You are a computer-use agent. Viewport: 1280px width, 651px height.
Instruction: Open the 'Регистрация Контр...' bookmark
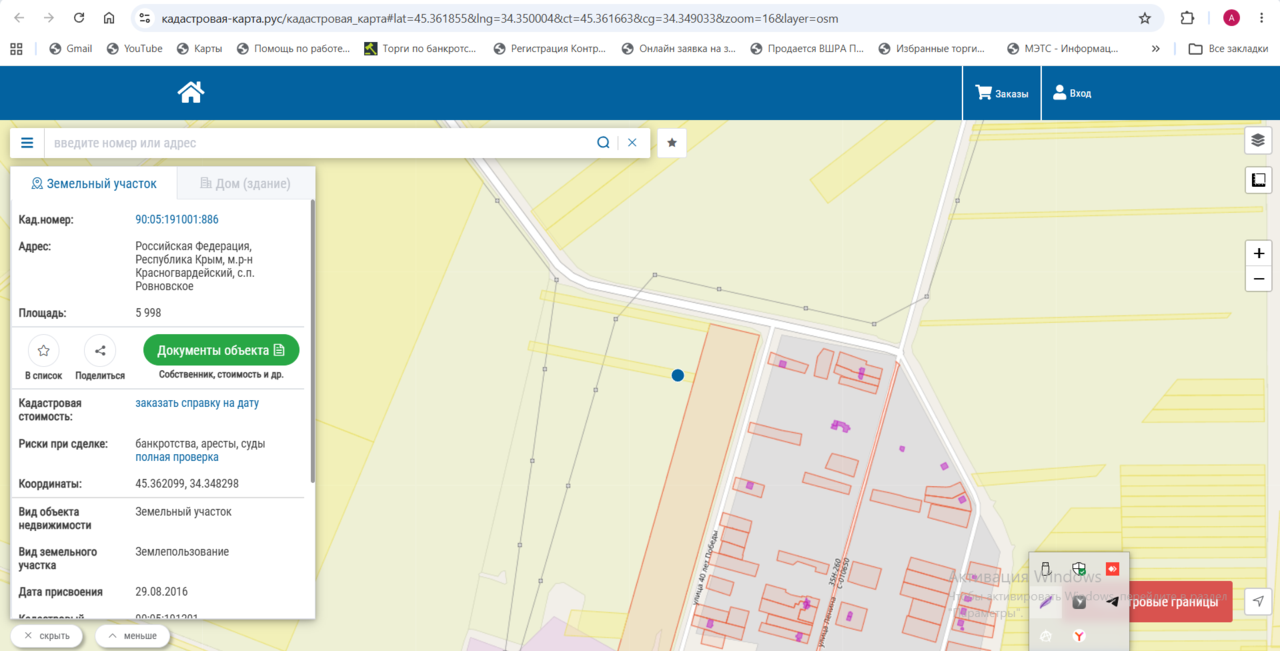pos(551,48)
